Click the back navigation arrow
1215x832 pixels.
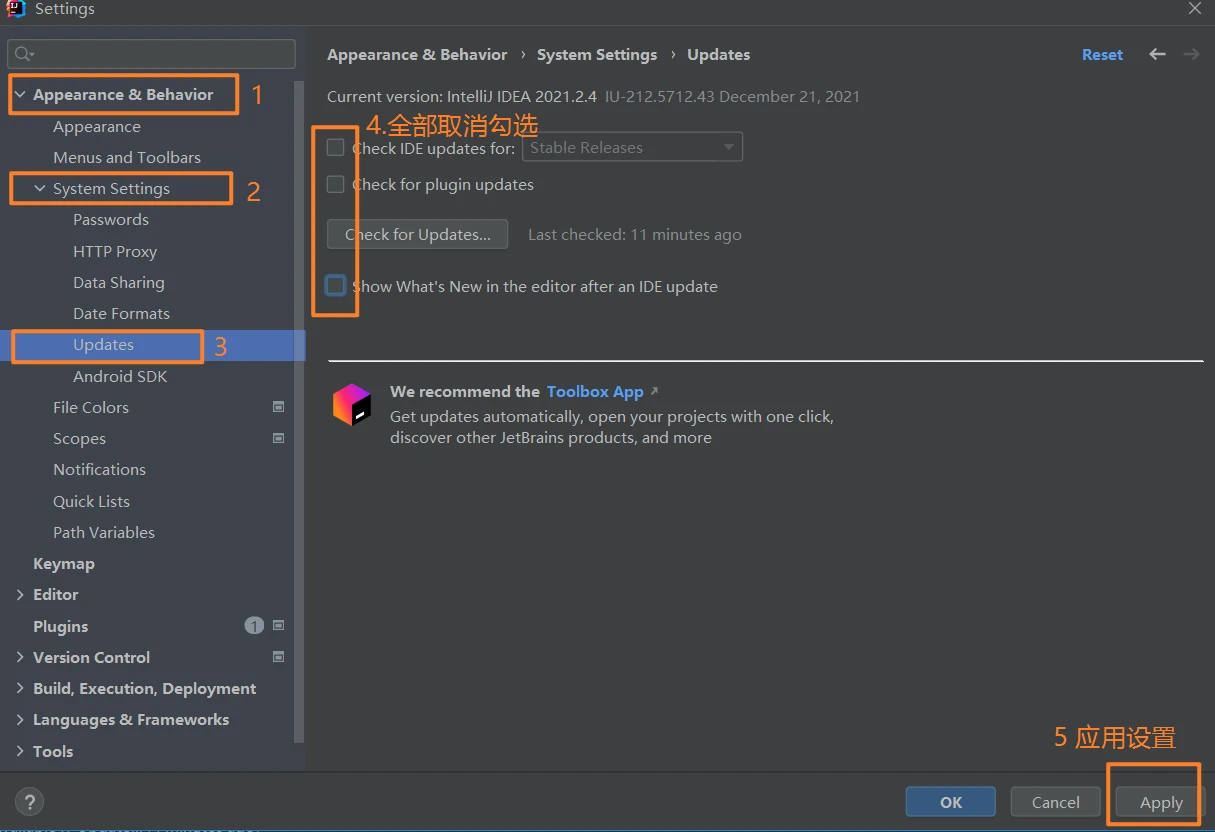tap(1157, 54)
